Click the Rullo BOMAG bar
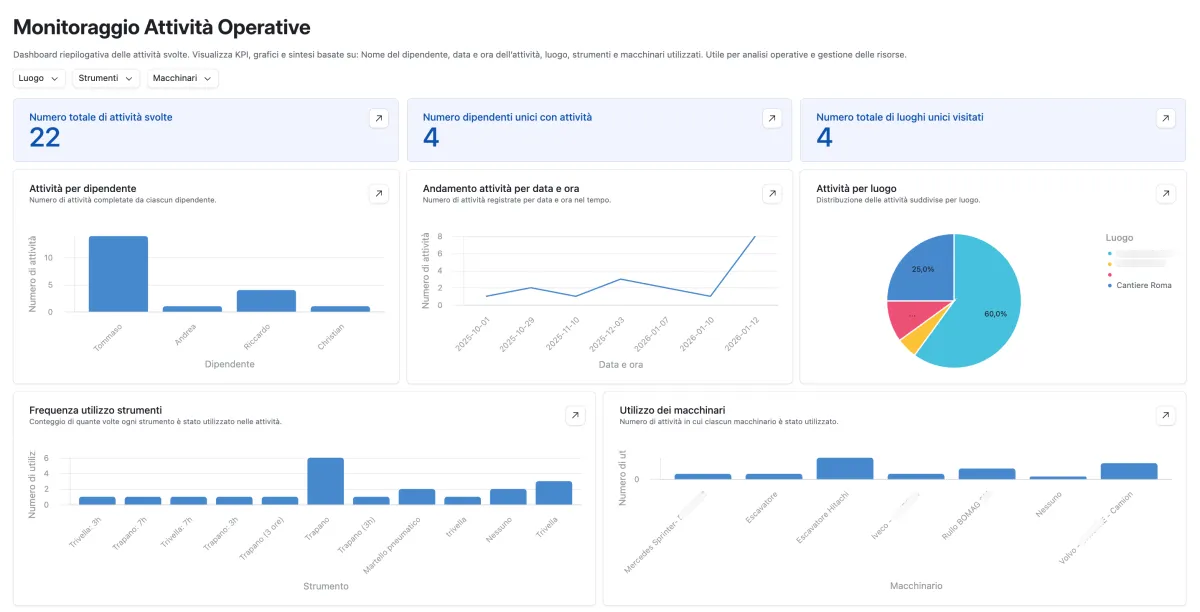This screenshot has height=612, width=1200. tap(987, 474)
